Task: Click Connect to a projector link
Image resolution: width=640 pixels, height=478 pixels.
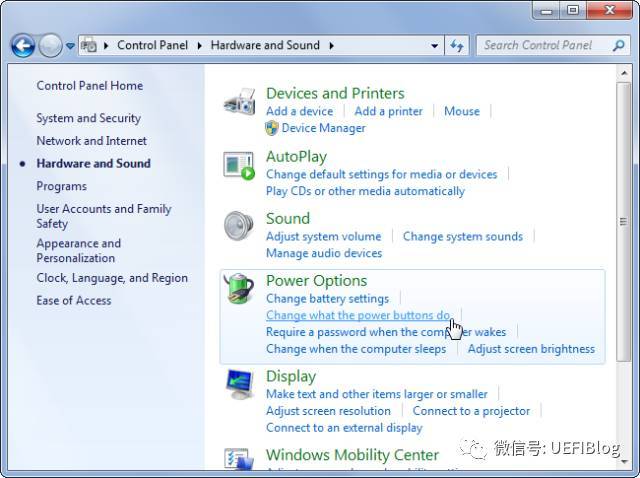Action: point(471,411)
